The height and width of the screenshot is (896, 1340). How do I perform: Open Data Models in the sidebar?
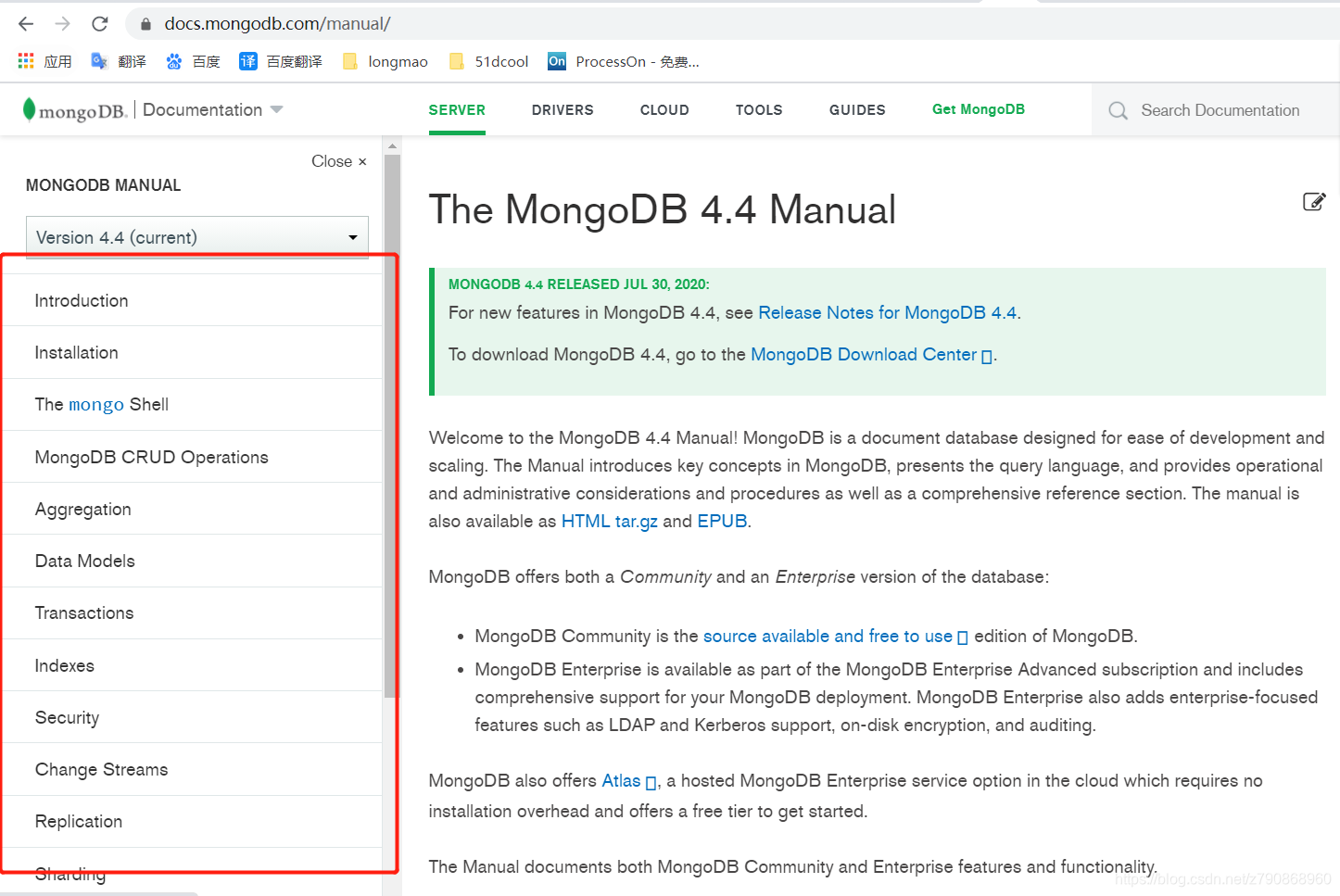pyautogui.click(x=84, y=561)
